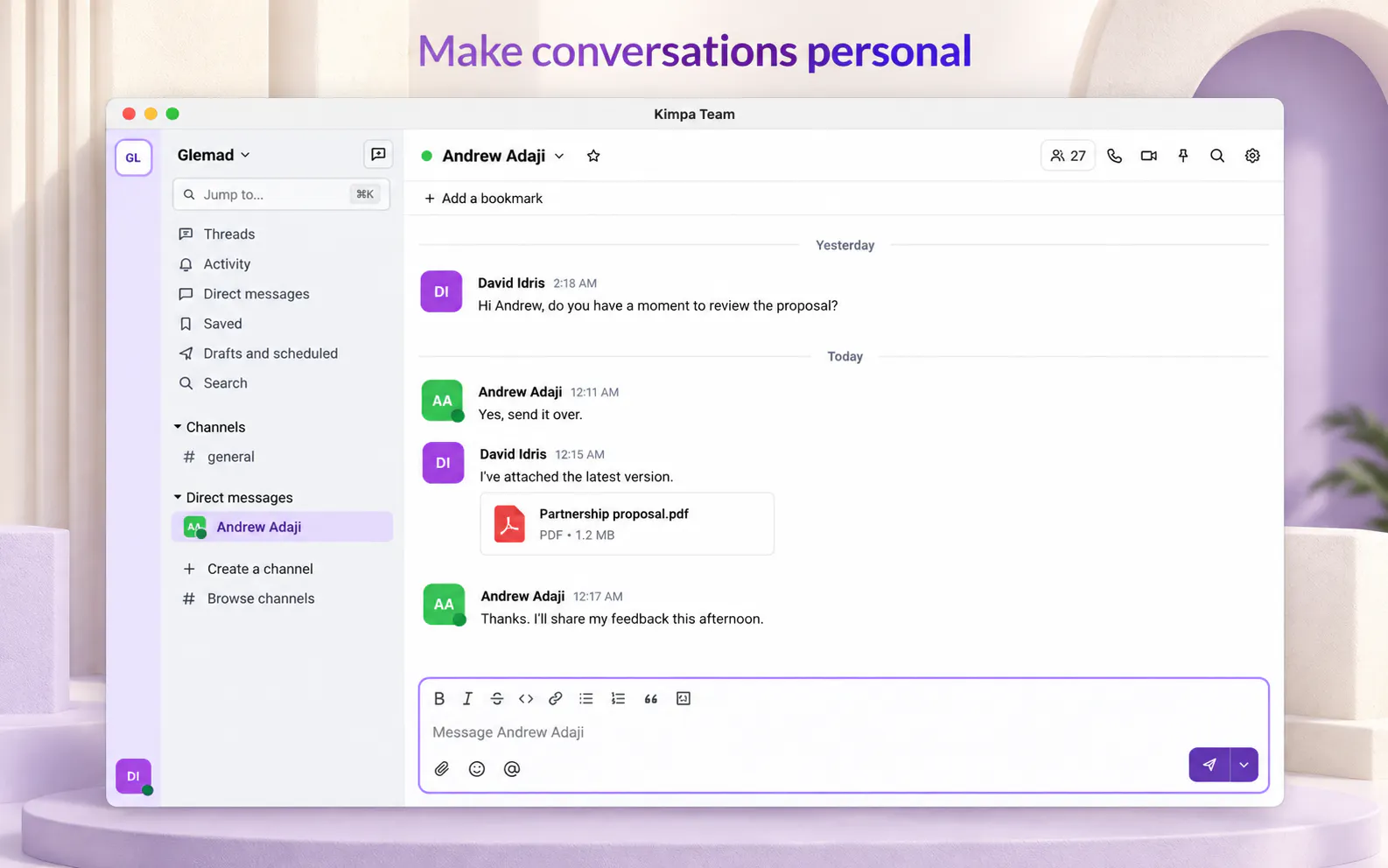Toggle italic formatting in composer
This screenshot has height=868, width=1388.
click(467, 698)
